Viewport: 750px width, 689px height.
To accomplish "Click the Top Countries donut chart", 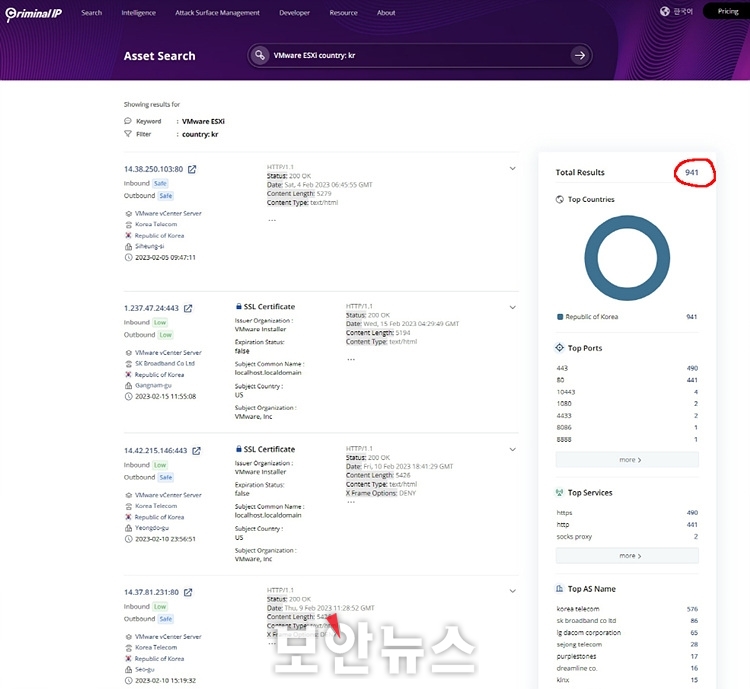I will [627, 258].
